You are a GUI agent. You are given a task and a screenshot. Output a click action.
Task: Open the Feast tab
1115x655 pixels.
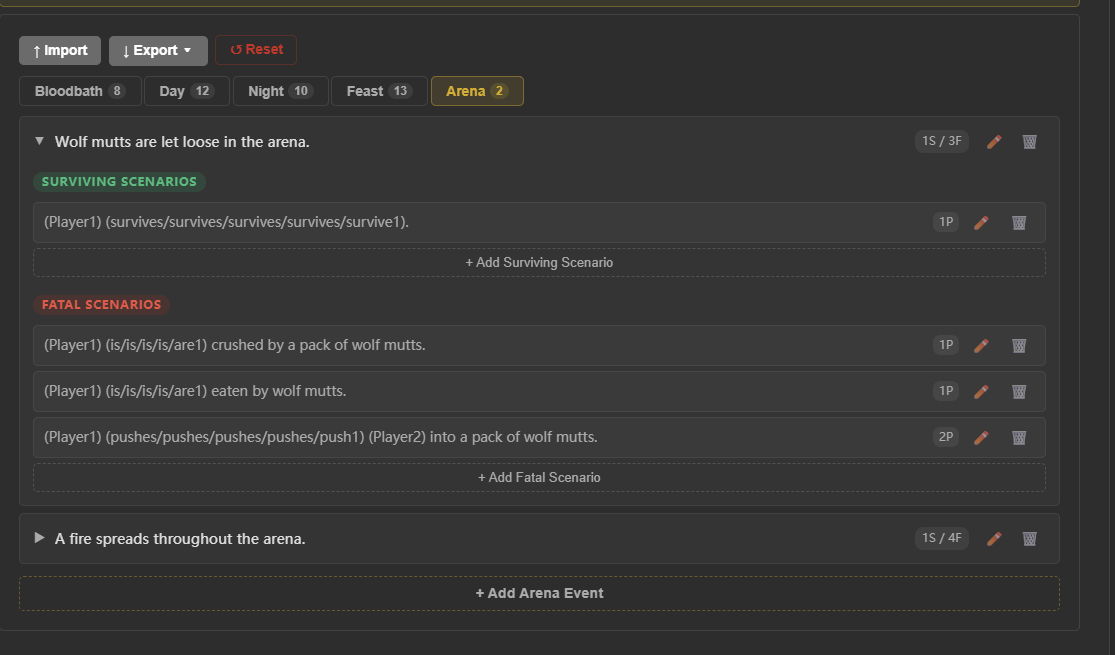coord(378,91)
